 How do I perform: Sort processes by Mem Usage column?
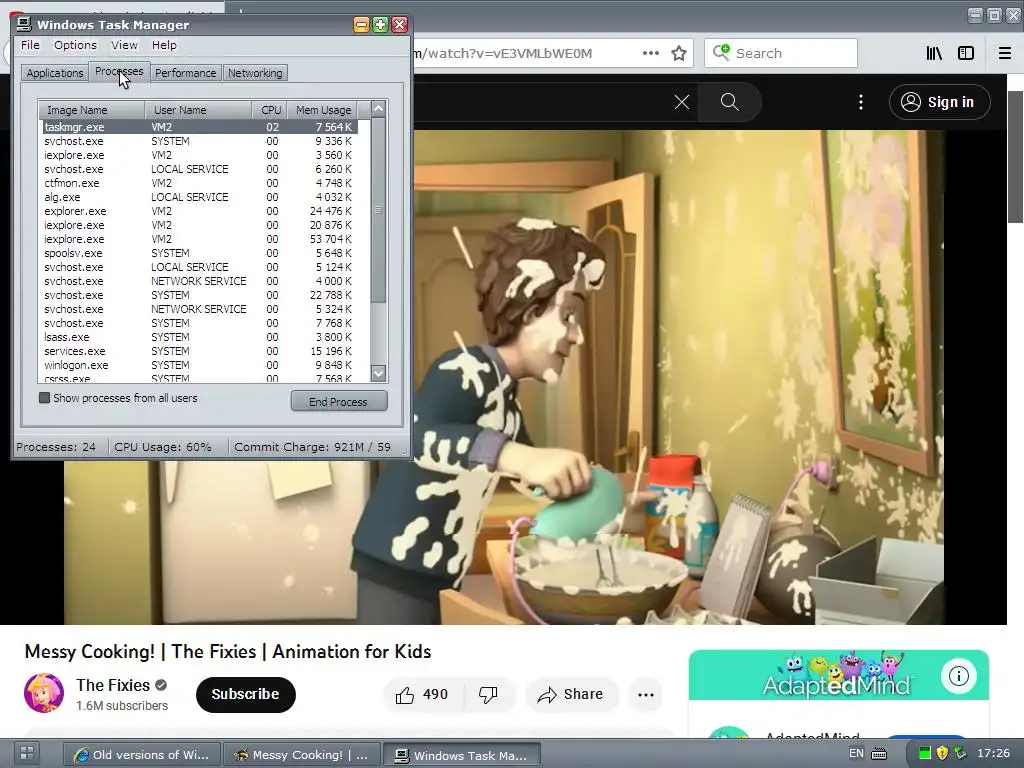click(x=322, y=110)
